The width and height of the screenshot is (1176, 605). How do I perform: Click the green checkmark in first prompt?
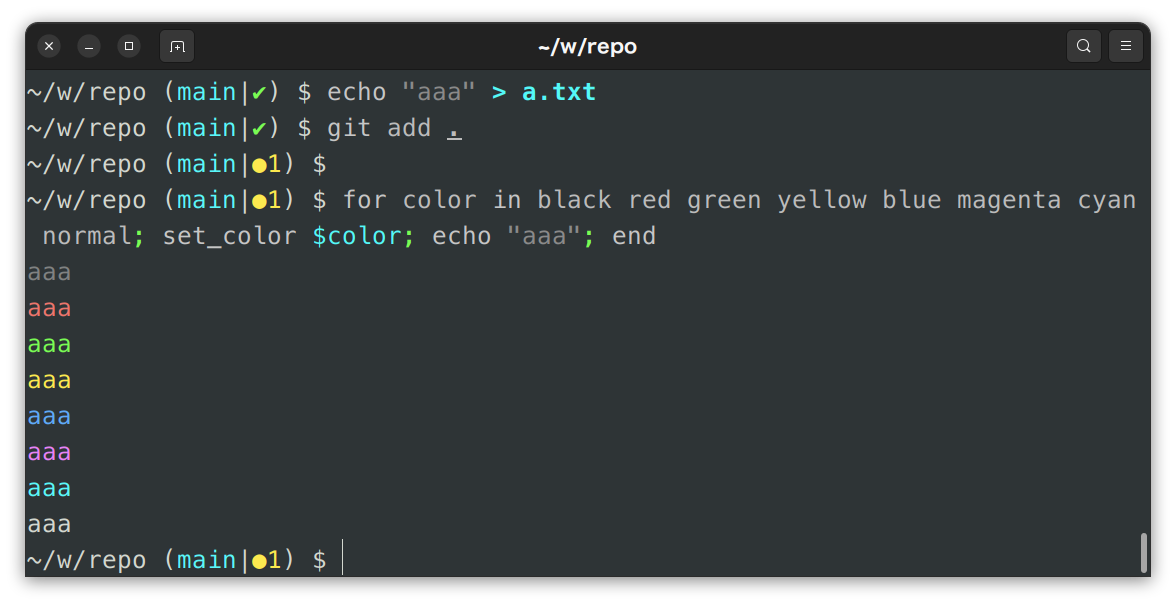[259, 93]
